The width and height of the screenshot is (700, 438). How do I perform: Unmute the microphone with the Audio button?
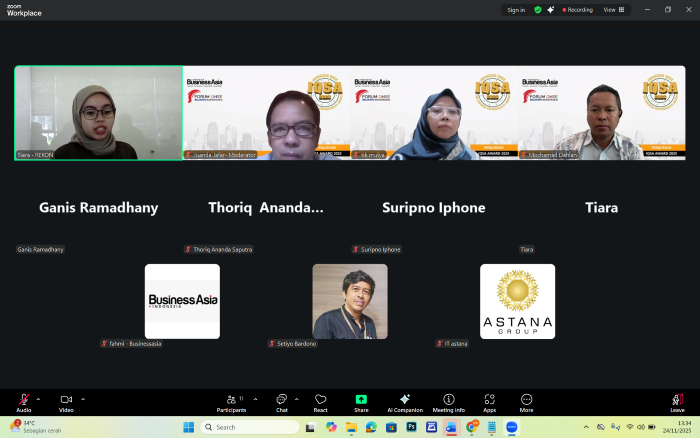[23, 400]
